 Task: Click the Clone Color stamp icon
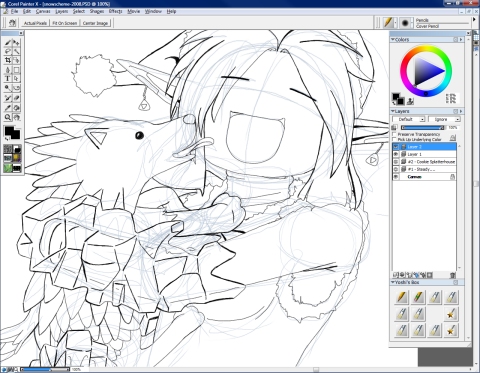click(x=411, y=101)
